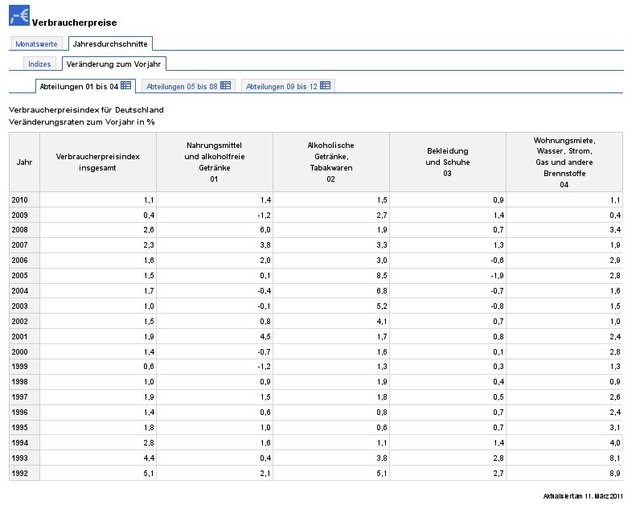The width and height of the screenshot is (640, 509).
Task: Click 8,9 housing value in 1992 row
Action: click(615, 473)
